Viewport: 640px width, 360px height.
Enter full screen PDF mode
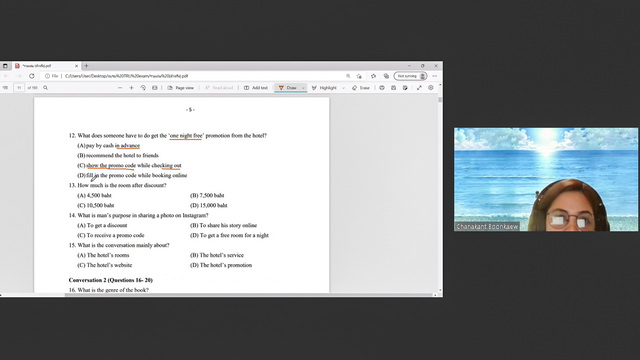[419, 88]
